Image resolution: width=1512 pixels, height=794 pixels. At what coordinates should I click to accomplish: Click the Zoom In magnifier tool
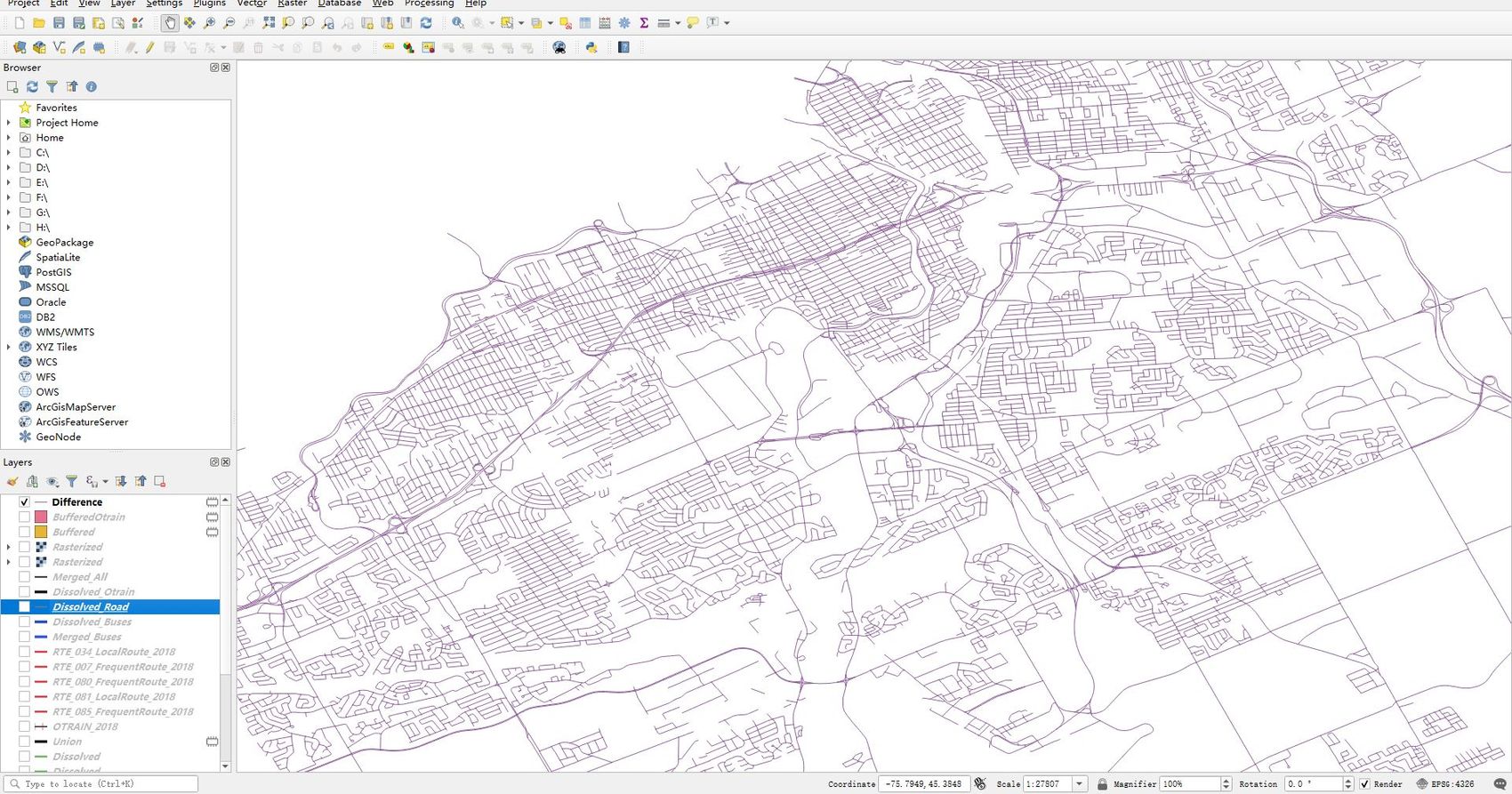click(x=209, y=23)
